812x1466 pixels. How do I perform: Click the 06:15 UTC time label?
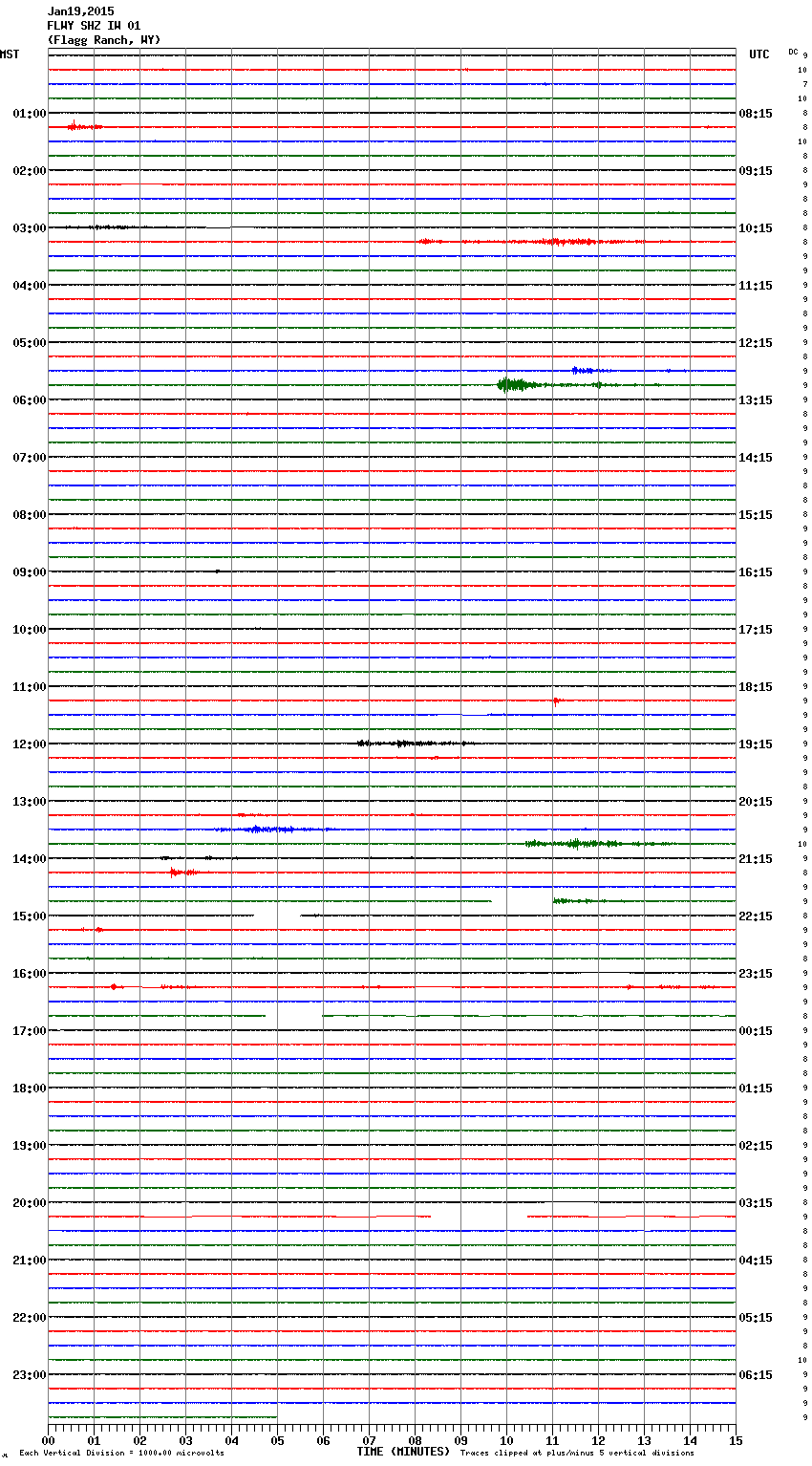pyautogui.click(x=756, y=1375)
